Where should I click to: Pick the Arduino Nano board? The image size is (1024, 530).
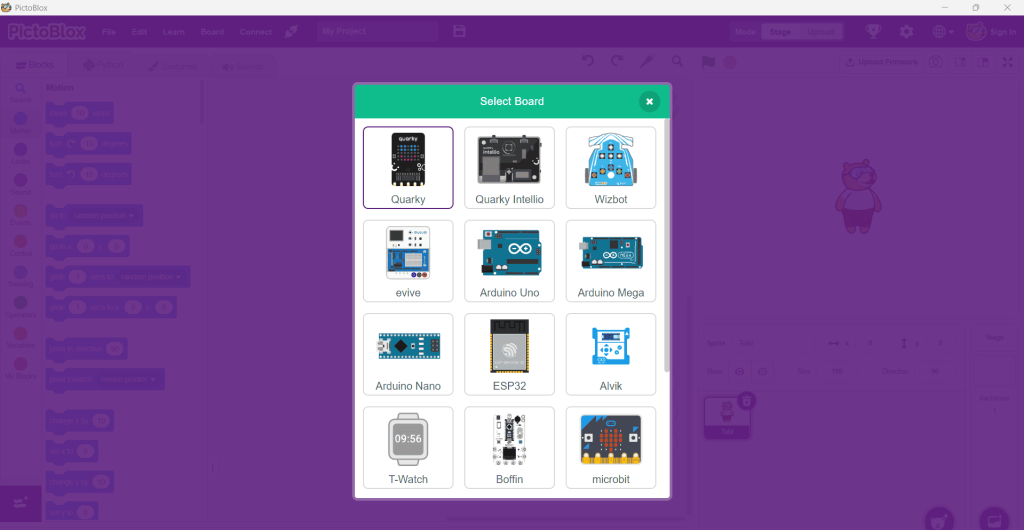[408, 354]
